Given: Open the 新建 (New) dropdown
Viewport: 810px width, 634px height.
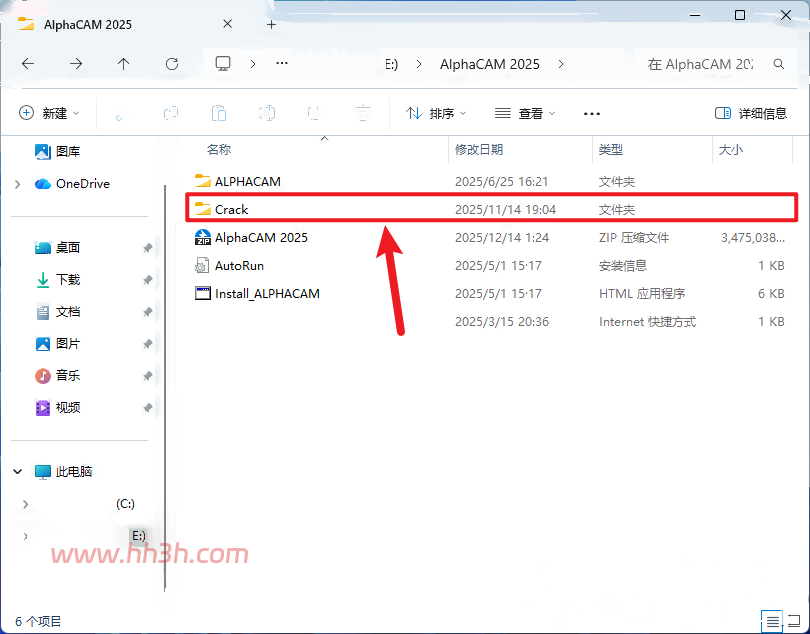Looking at the screenshot, I should [49, 113].
